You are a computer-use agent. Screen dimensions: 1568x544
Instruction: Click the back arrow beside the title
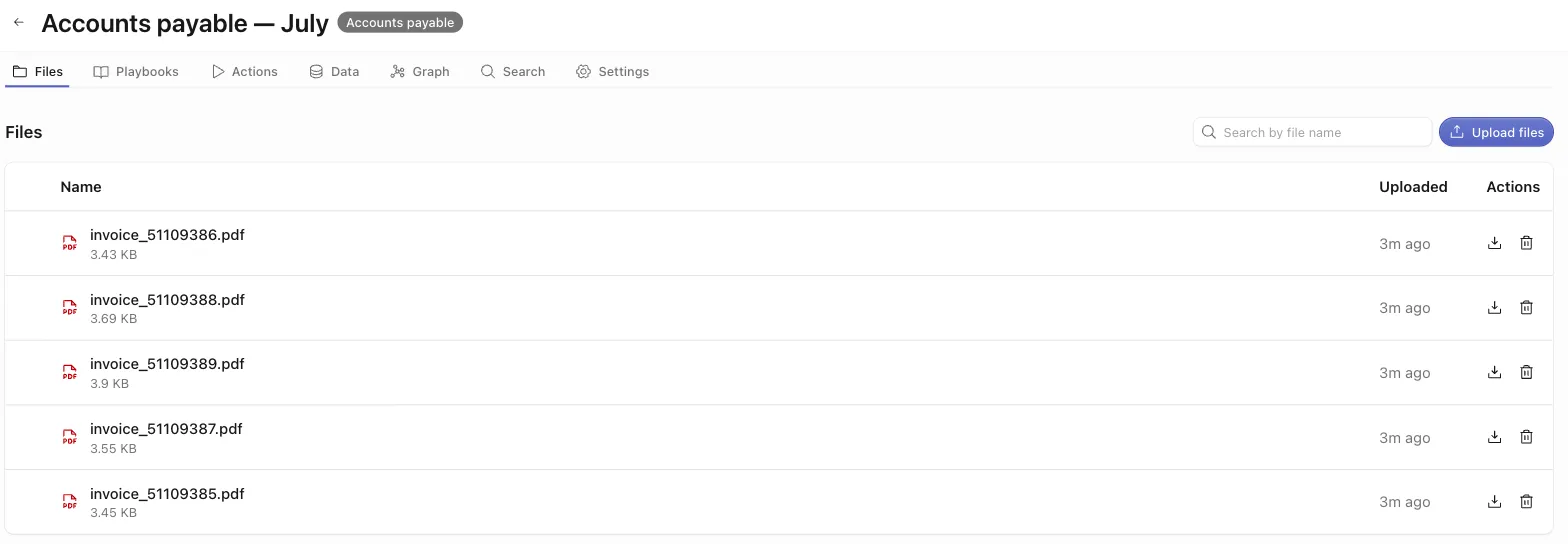coord(19,22)
